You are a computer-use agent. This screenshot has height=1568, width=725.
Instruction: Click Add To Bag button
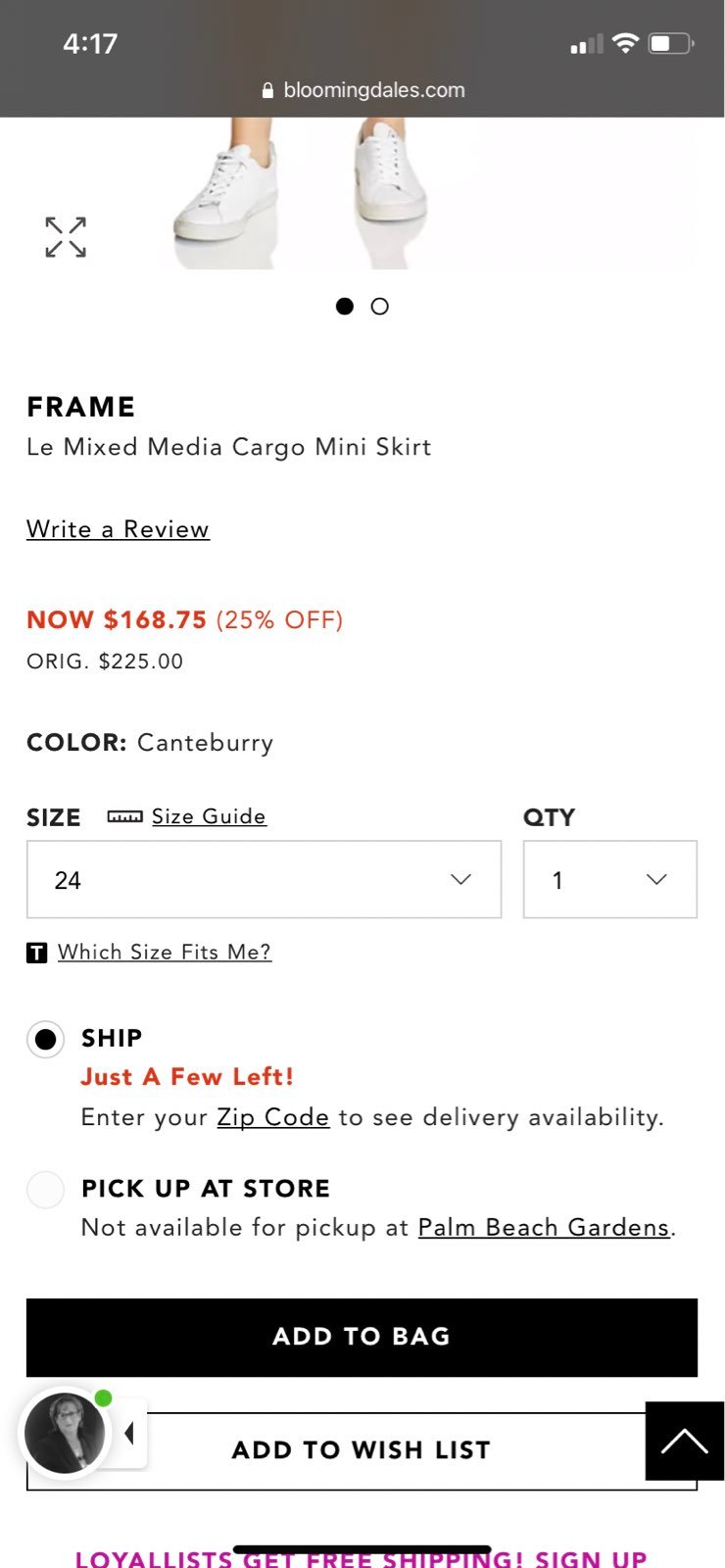tap(362, 1337)
